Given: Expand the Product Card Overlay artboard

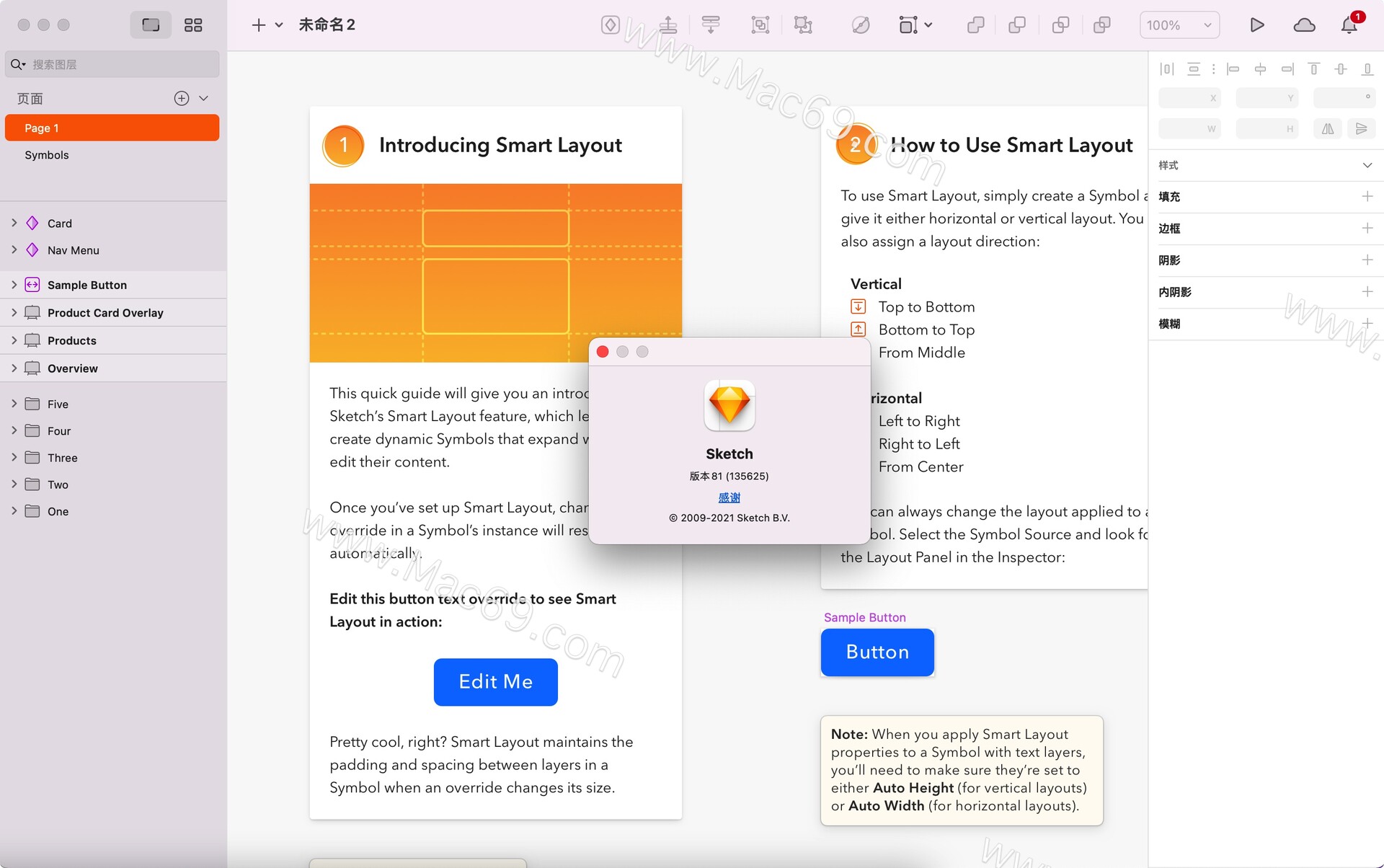Looking at the screenshot, I should coord(14,312).
